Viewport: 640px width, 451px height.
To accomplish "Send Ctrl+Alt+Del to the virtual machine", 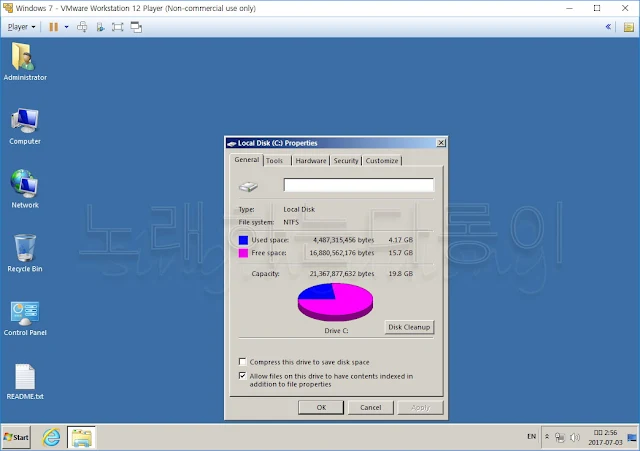I will (82, 27).
